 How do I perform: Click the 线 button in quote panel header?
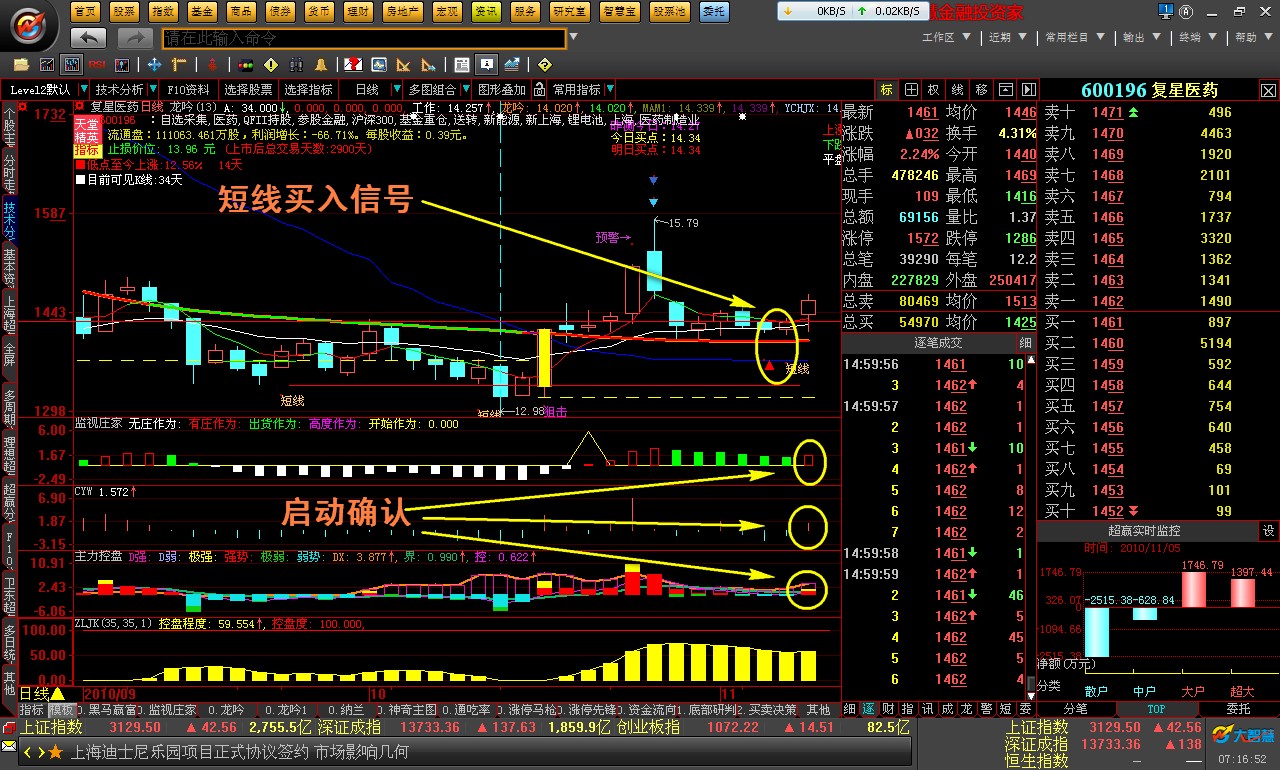(957, 90)
